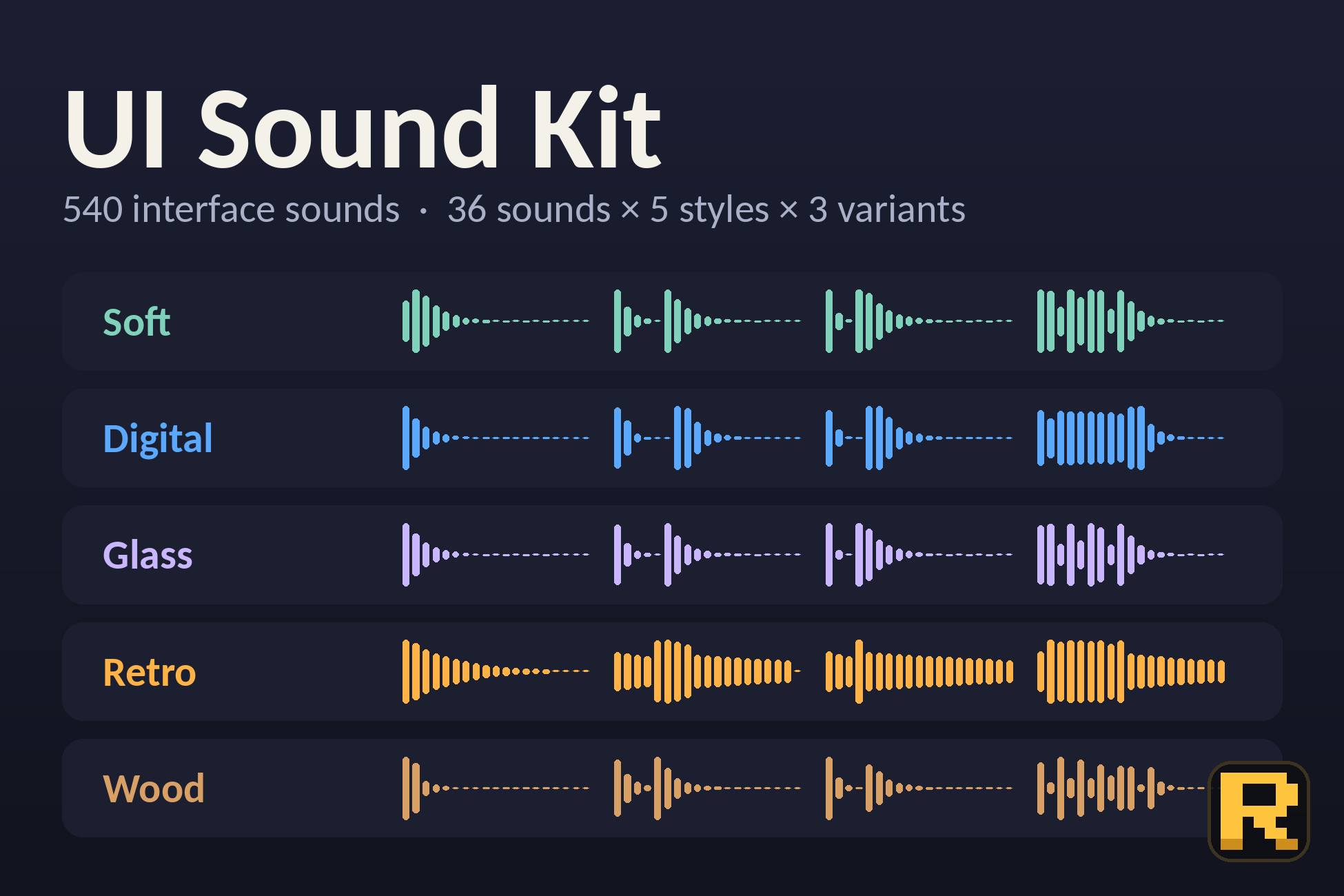This screenshot has width=1344, height=896.
Task: Click first waveform in the Retro row
Action: pyautogui.click(x=496, y=671)
